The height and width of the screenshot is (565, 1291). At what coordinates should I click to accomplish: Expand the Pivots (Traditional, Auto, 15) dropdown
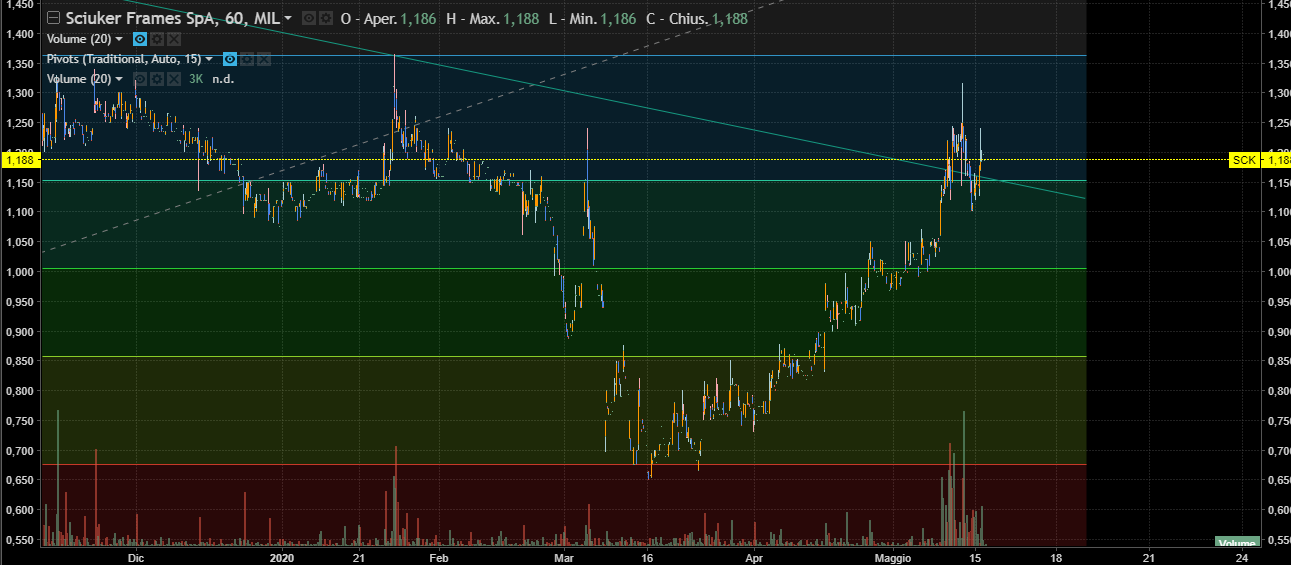[209, 59]
